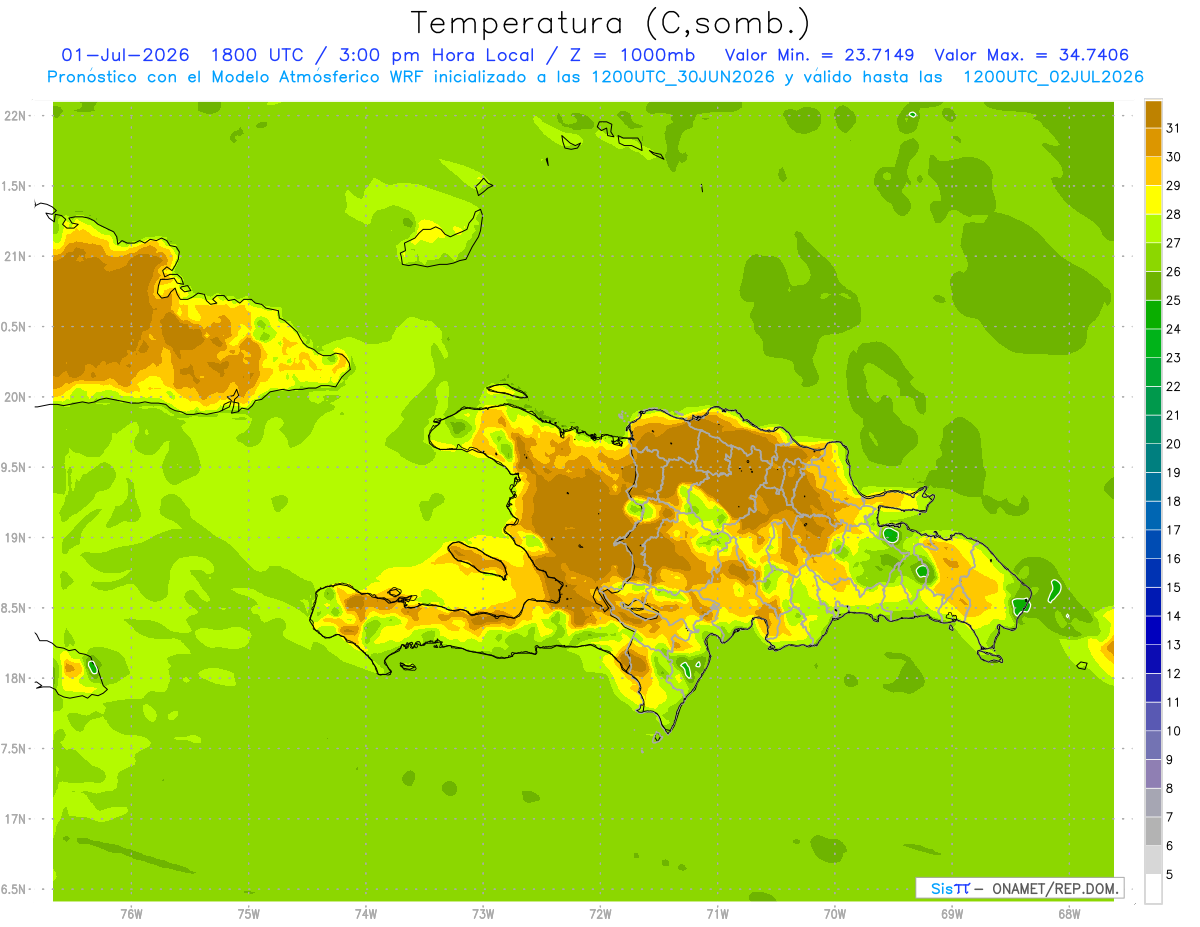
Task: Click legend value "20"
Action: point(1173,444)
